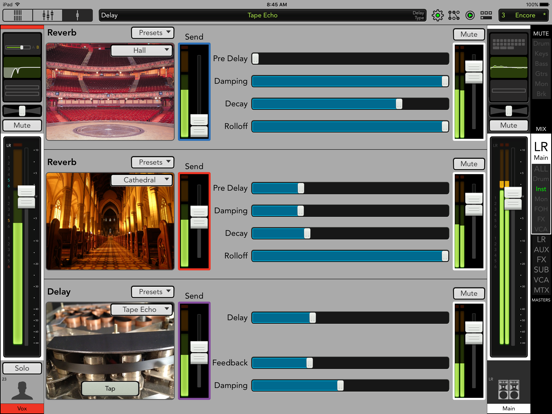Viewport: 552px width, 414px height.
Task: Select the AUX masters tab
Action: tap(541, 250)
